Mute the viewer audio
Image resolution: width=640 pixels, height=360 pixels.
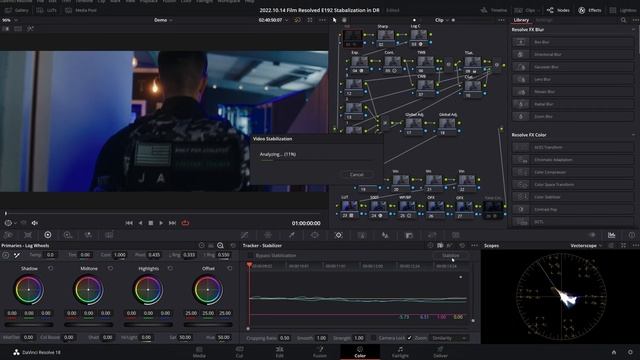(x=35, y=223)
